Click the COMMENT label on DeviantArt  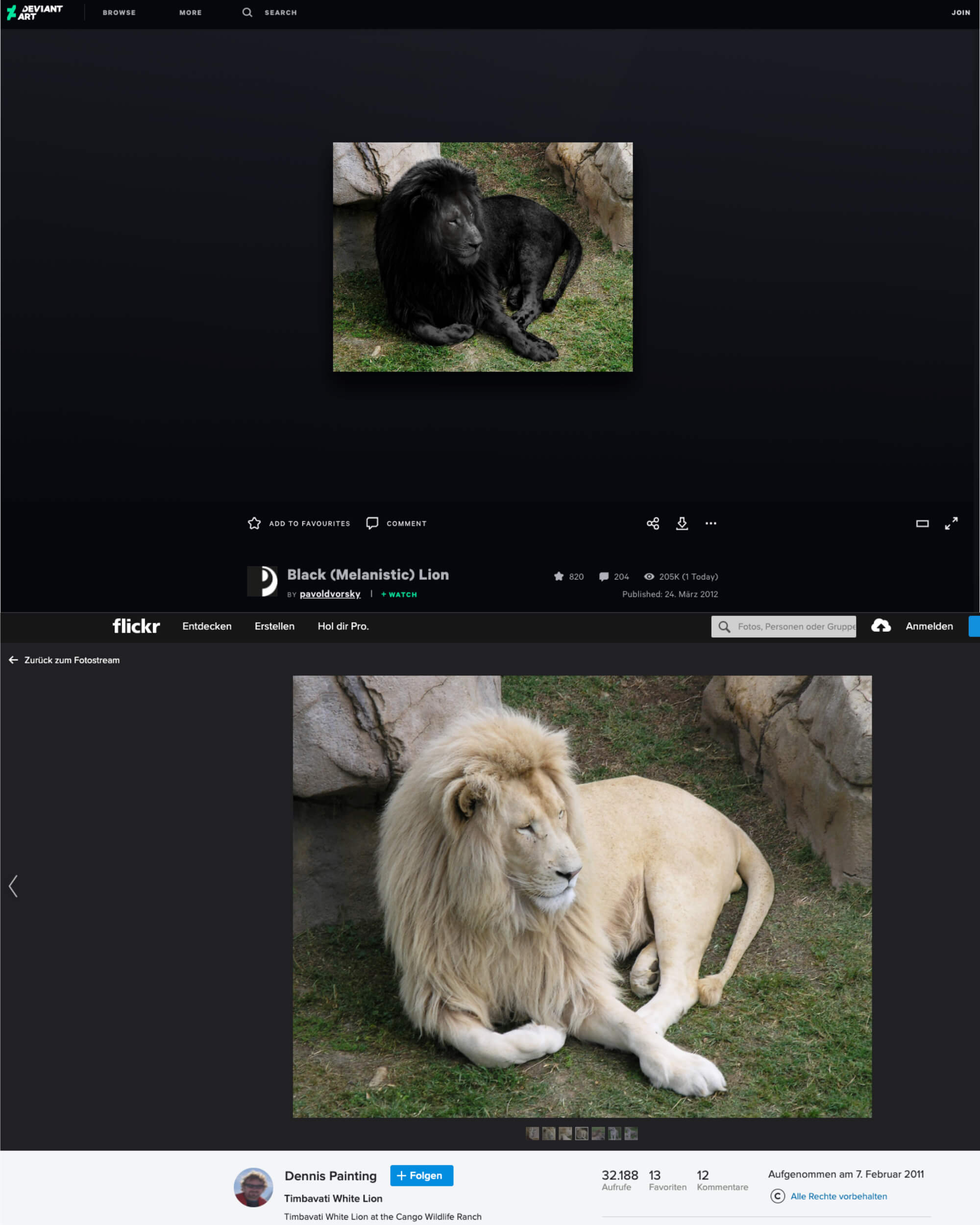406,524
